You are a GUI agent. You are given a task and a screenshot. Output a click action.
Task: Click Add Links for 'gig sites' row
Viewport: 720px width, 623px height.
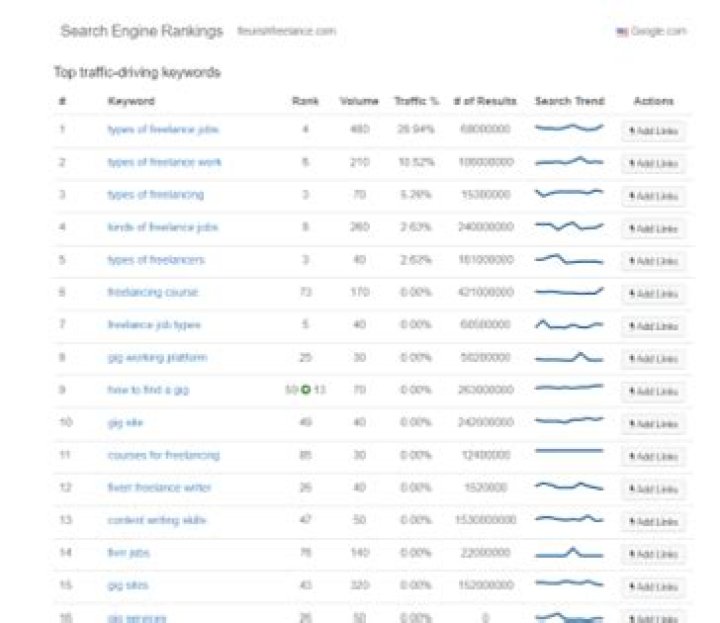pyautogui.click(x=653, y=586)
